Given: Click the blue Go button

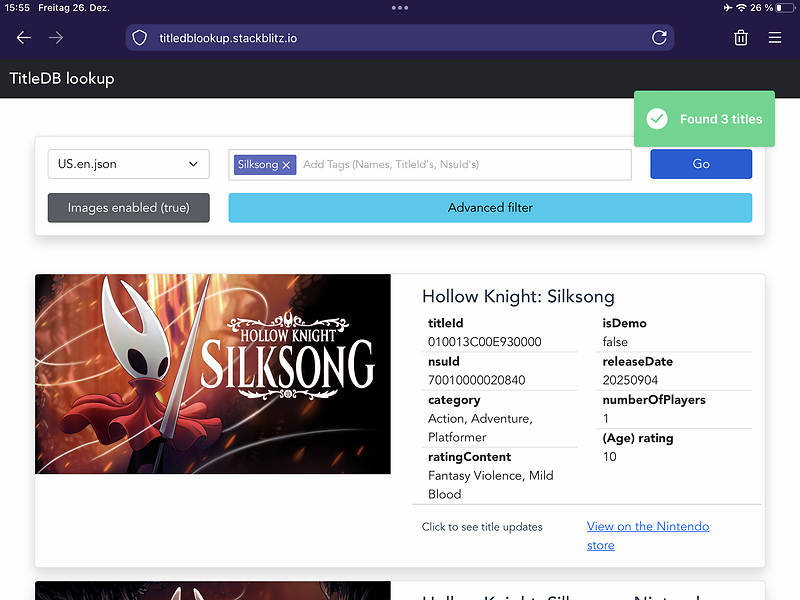Looking at the screenshot, I should (701, 164).
